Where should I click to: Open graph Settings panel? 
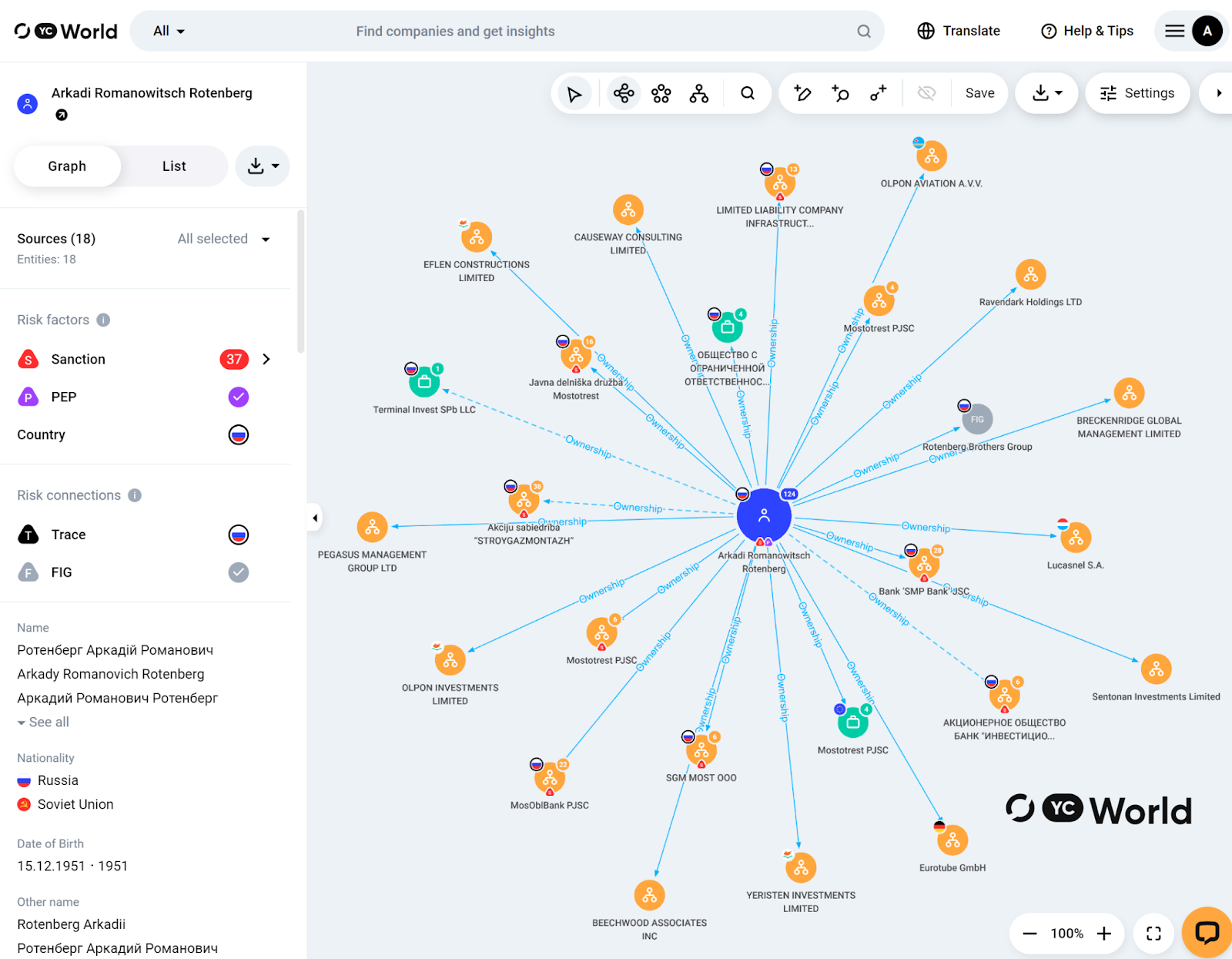[1137, 93]
